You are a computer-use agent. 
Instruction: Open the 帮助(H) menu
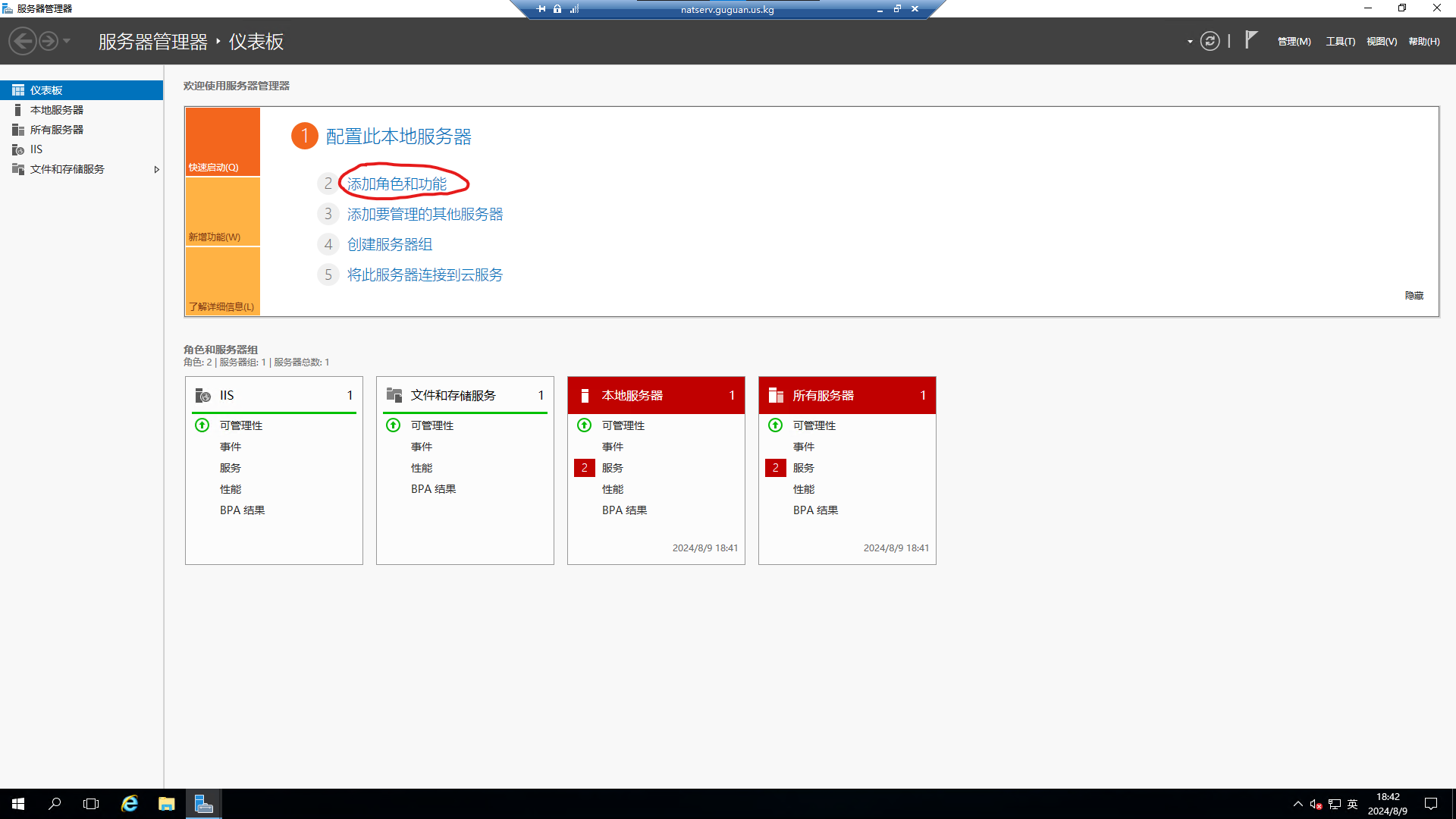click(1424, 42)
